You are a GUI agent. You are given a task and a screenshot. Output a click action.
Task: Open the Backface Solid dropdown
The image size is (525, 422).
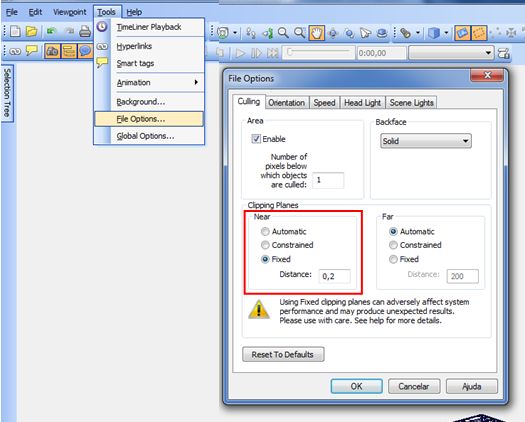click(426, 141)
